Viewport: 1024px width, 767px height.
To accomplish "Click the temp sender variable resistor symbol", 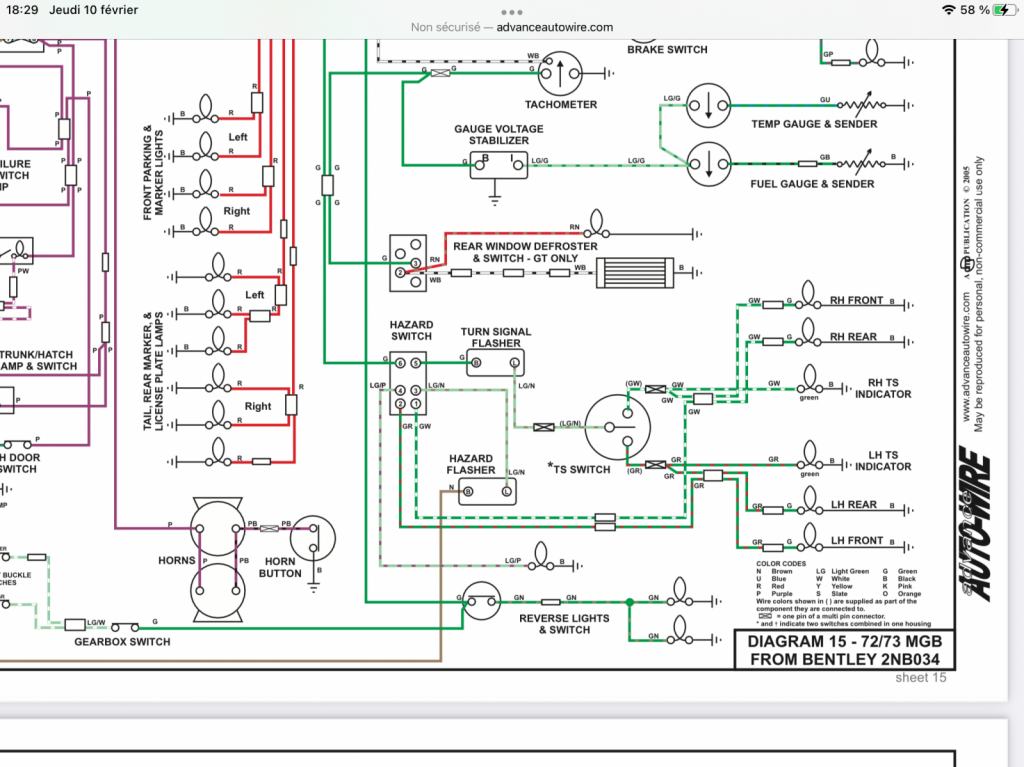I will click(862, 105).
